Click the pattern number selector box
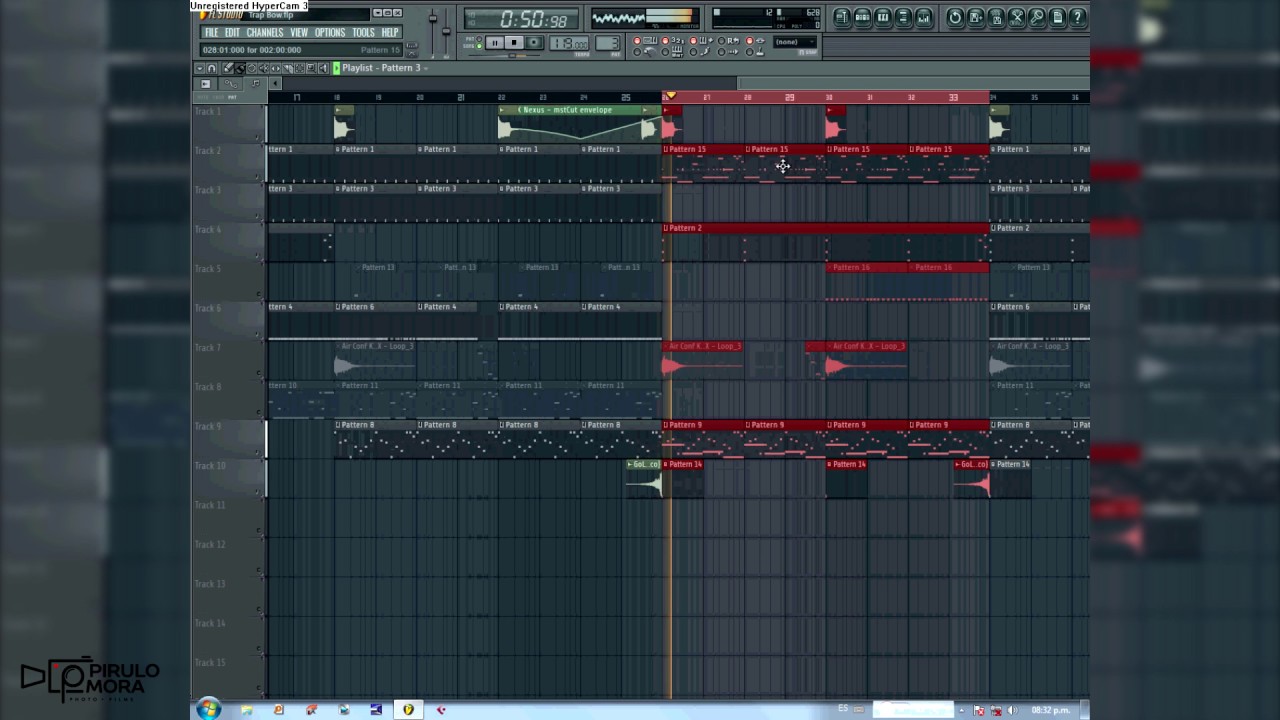The width and height of the screenshot is (1280, 720). click(608, 43)
